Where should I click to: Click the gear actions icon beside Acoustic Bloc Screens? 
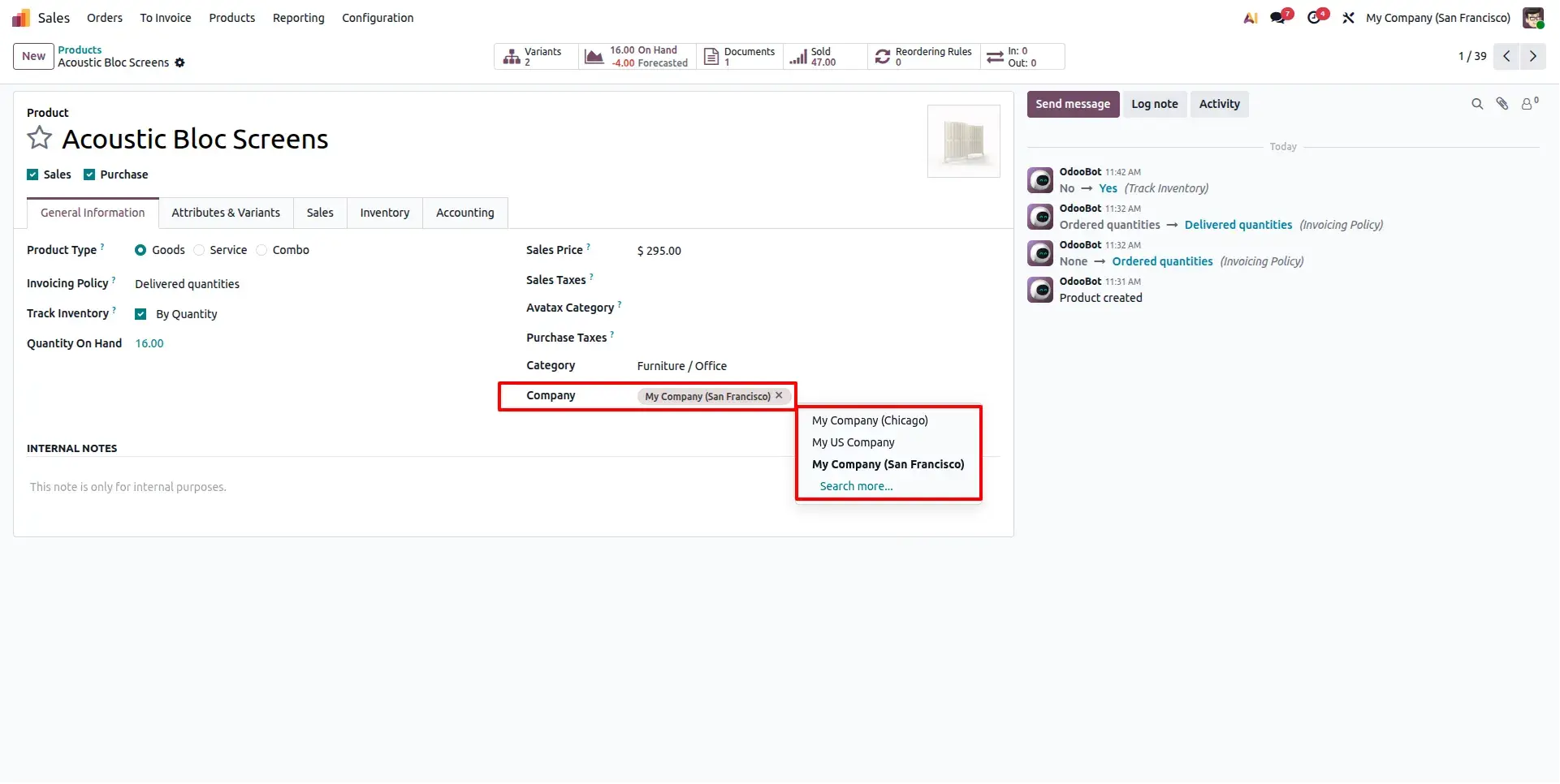pos(179,62)
